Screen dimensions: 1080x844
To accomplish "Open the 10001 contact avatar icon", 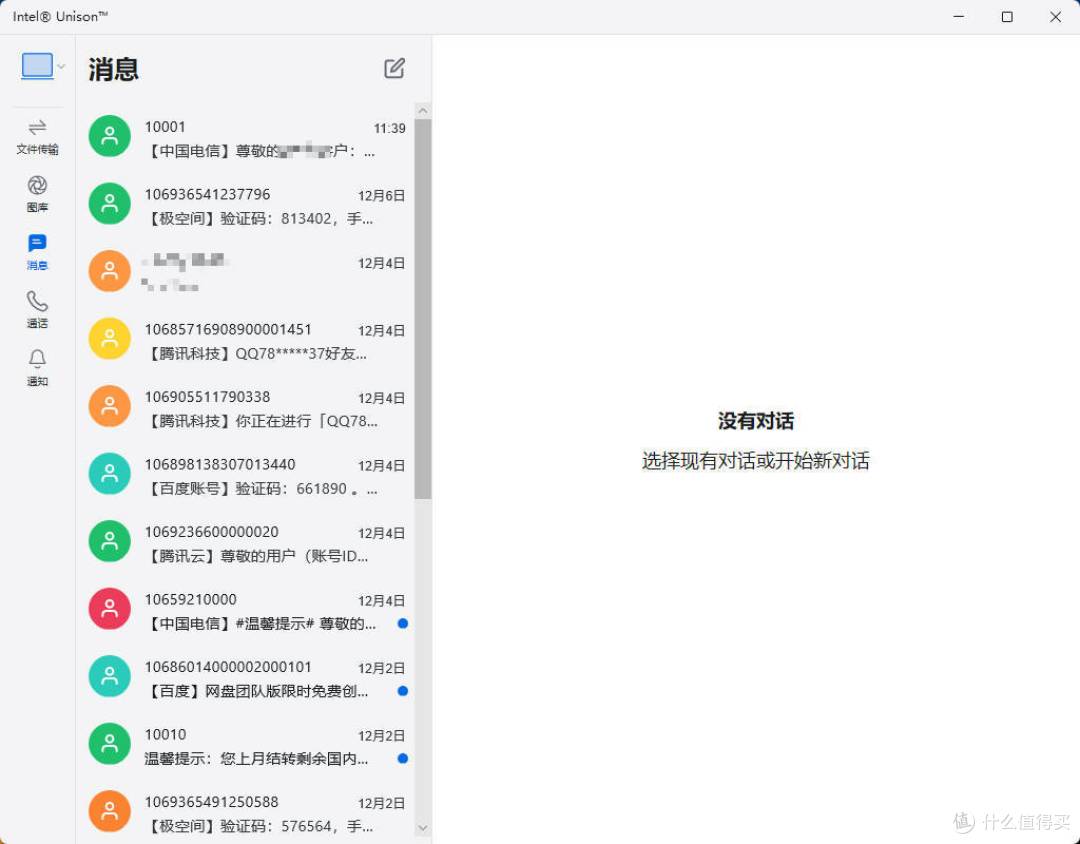I will pyautogui.click(x=109, y=136).
